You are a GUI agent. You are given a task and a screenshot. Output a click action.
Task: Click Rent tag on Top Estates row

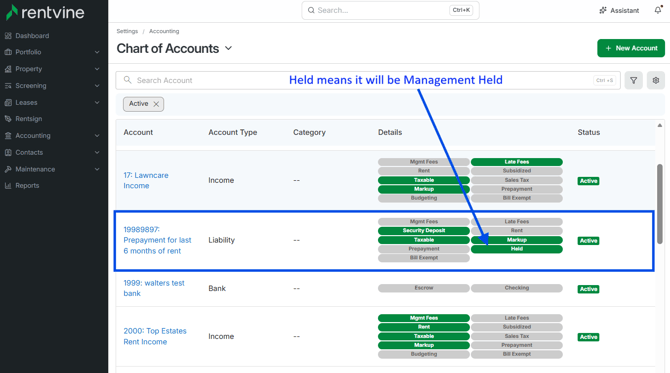[x=424, y=327]
